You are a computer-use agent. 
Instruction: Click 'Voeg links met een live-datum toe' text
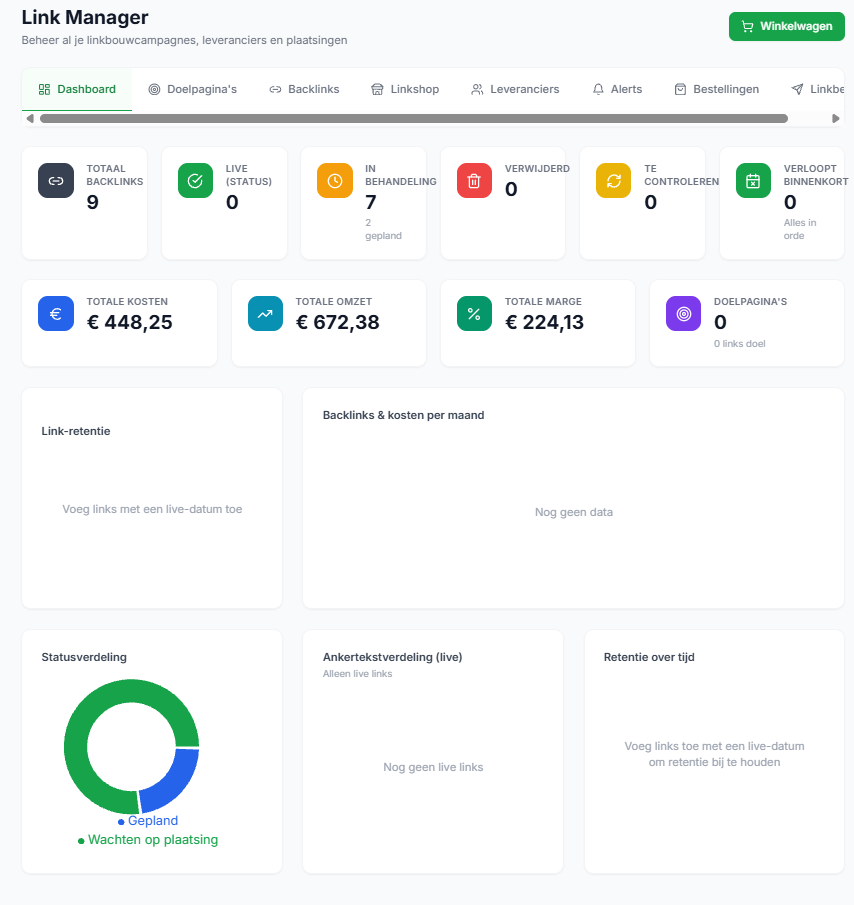152,509
